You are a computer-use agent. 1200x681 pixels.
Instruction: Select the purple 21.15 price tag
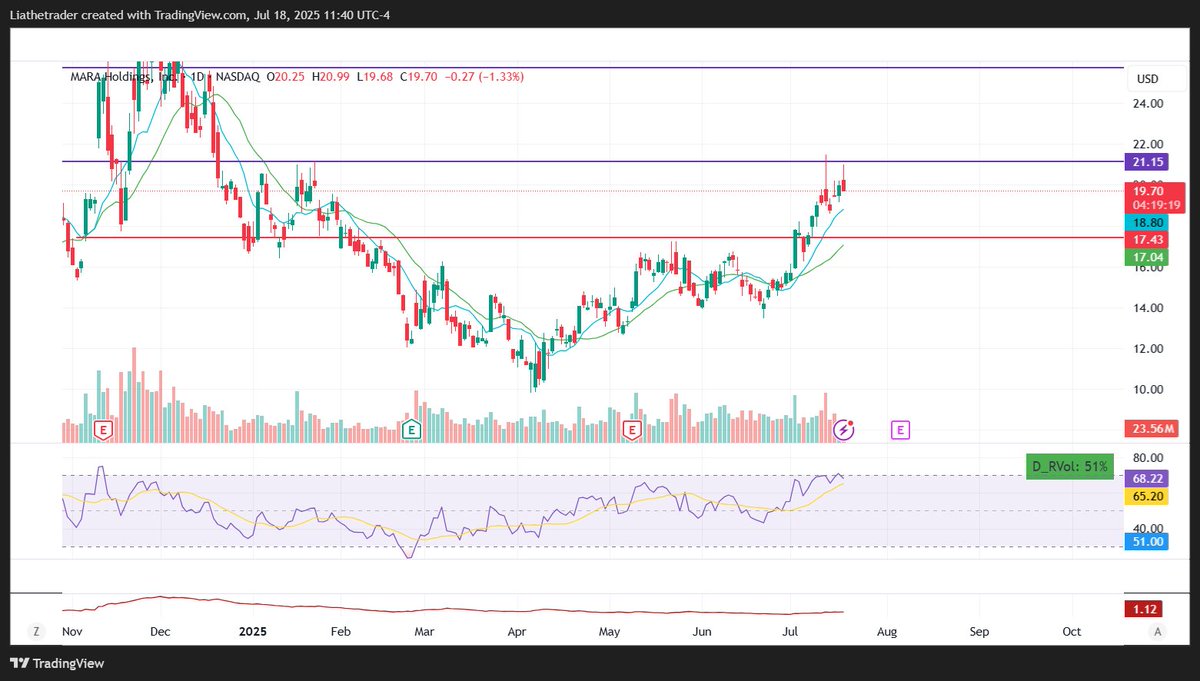tap(1148, 162)
